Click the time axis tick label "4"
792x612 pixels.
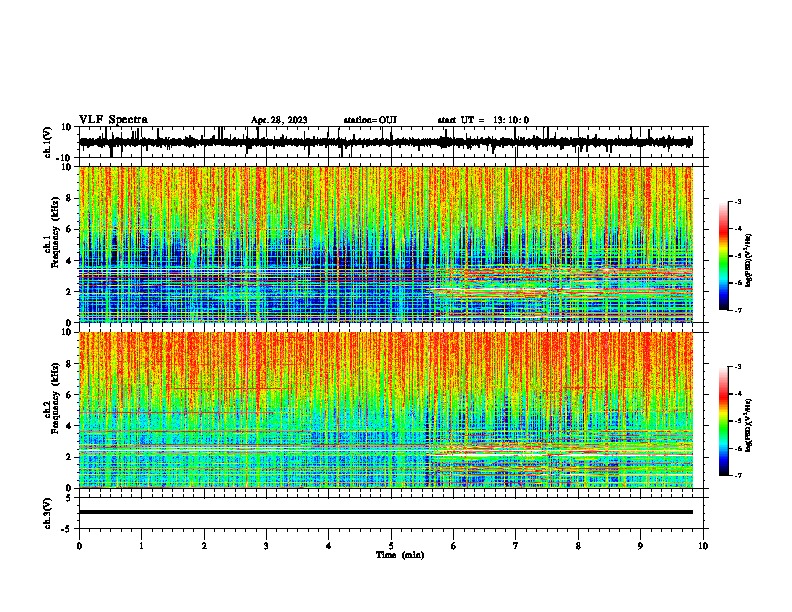[x=329, y=545]
